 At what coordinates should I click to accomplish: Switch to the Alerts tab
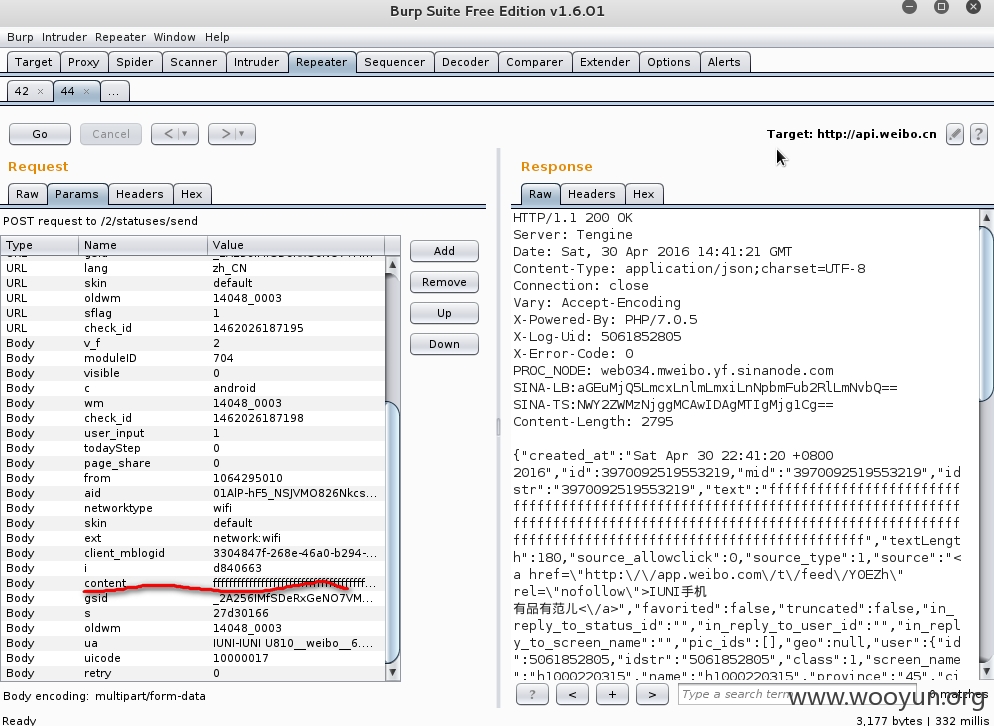click(x=724, y=62)
